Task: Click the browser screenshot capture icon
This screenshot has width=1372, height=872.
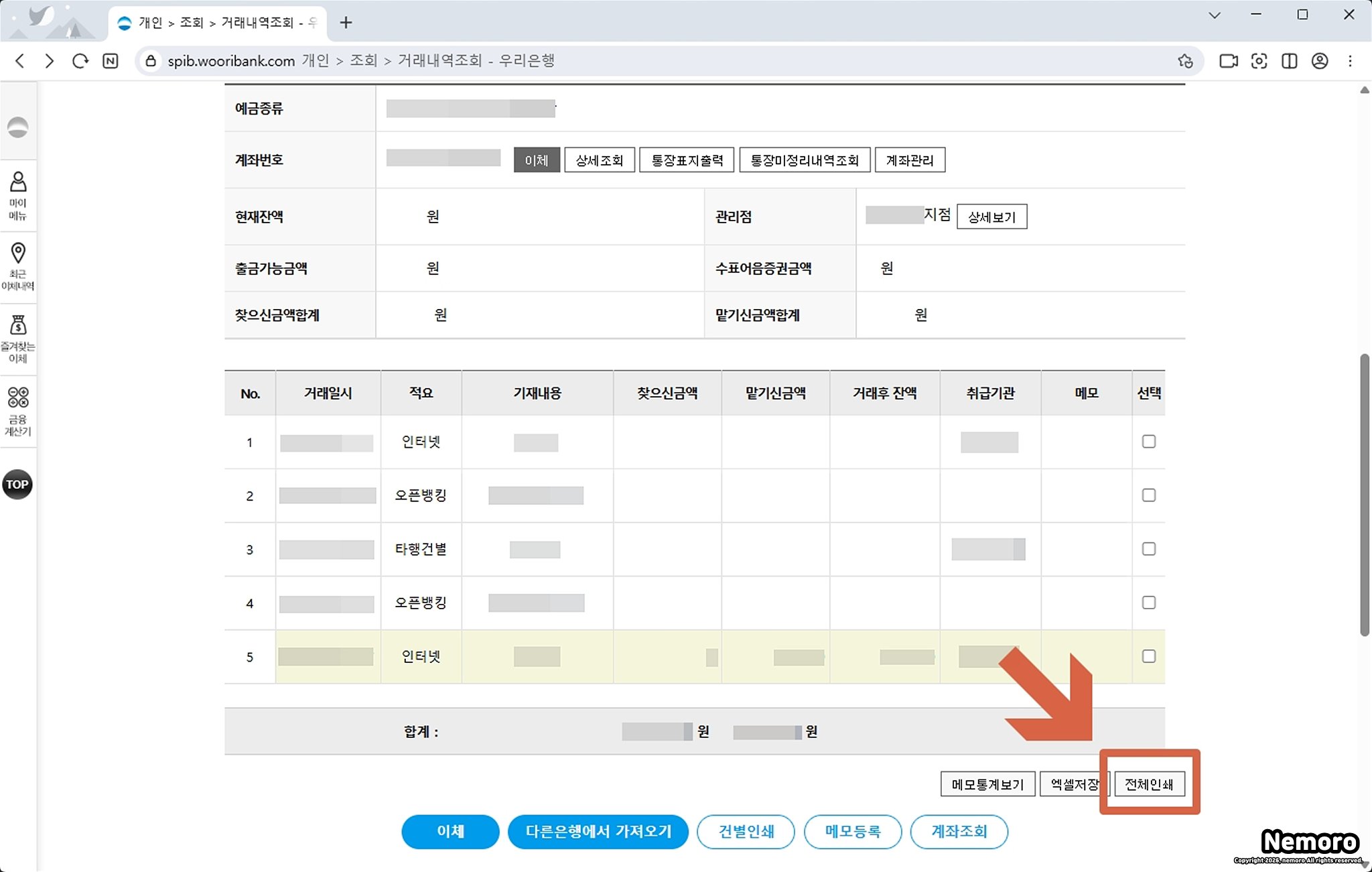Action: pyautogui.click(x=1259, y=61)
